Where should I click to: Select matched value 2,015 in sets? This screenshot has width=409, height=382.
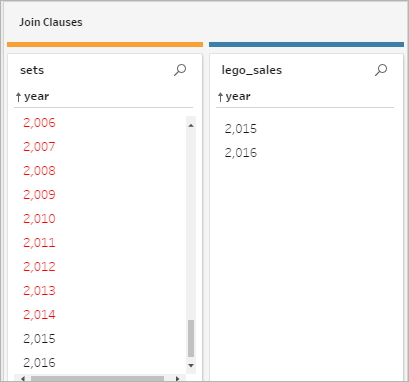pyautogui.click(x=39, y=339)
